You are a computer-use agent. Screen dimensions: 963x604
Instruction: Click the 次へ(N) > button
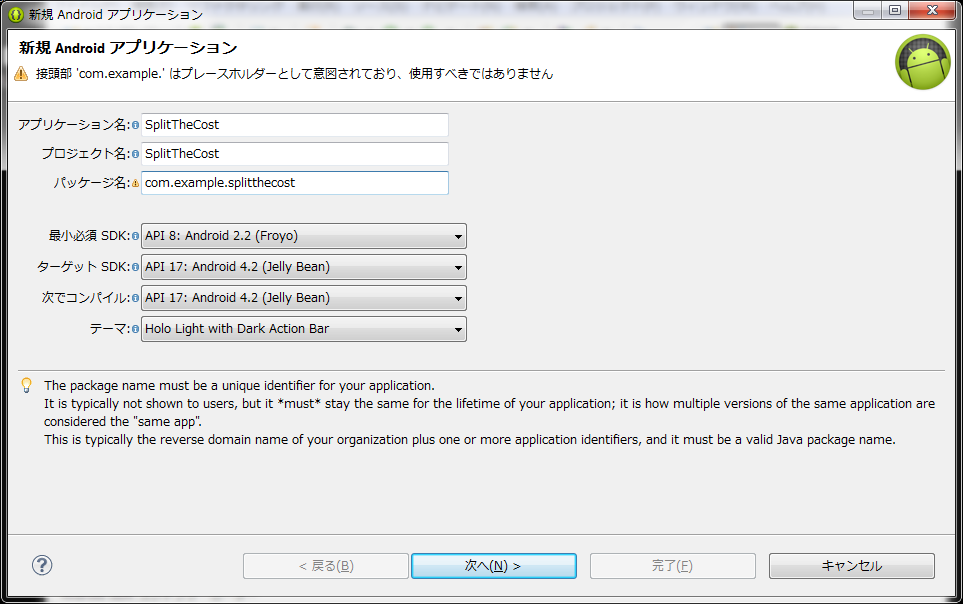(494, 566)
